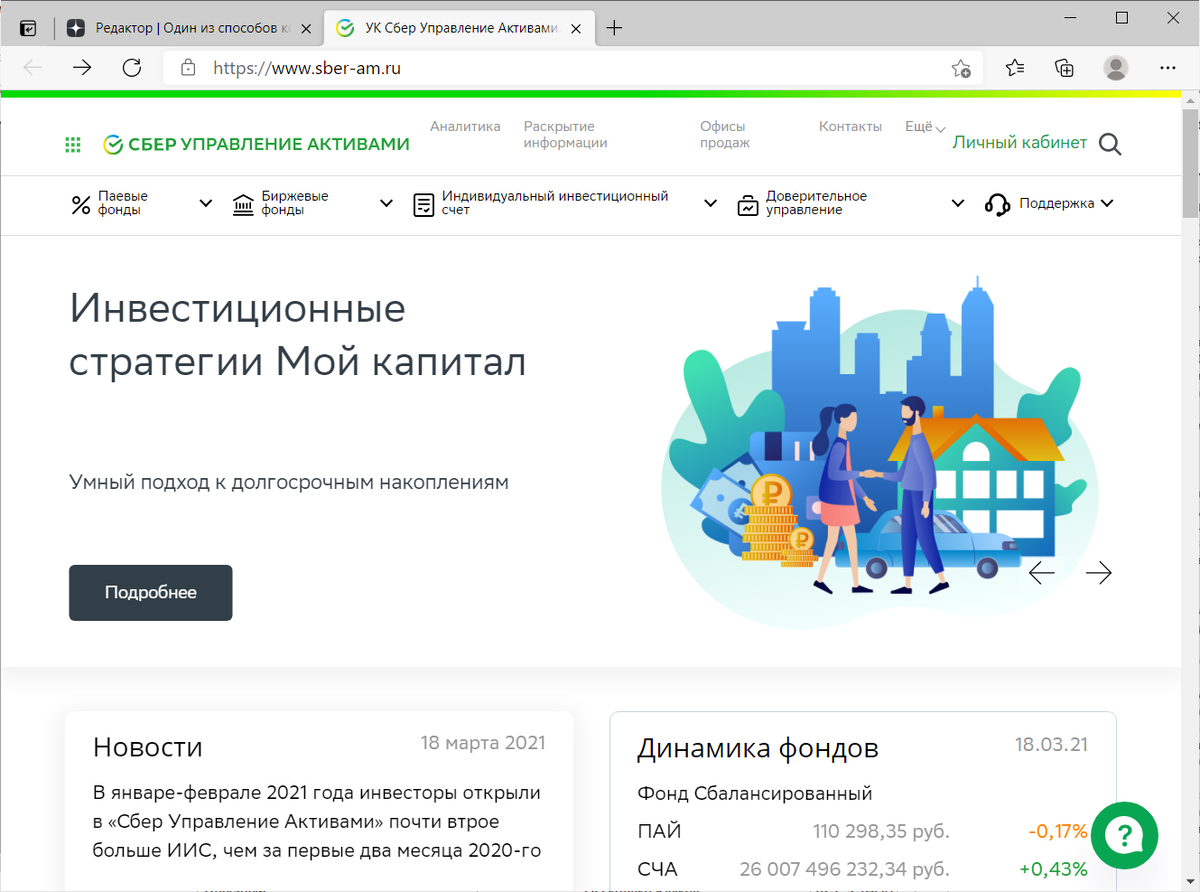Open the green question mark help chat
The height and width of the screenshot is (892, 1200).
1124,835
